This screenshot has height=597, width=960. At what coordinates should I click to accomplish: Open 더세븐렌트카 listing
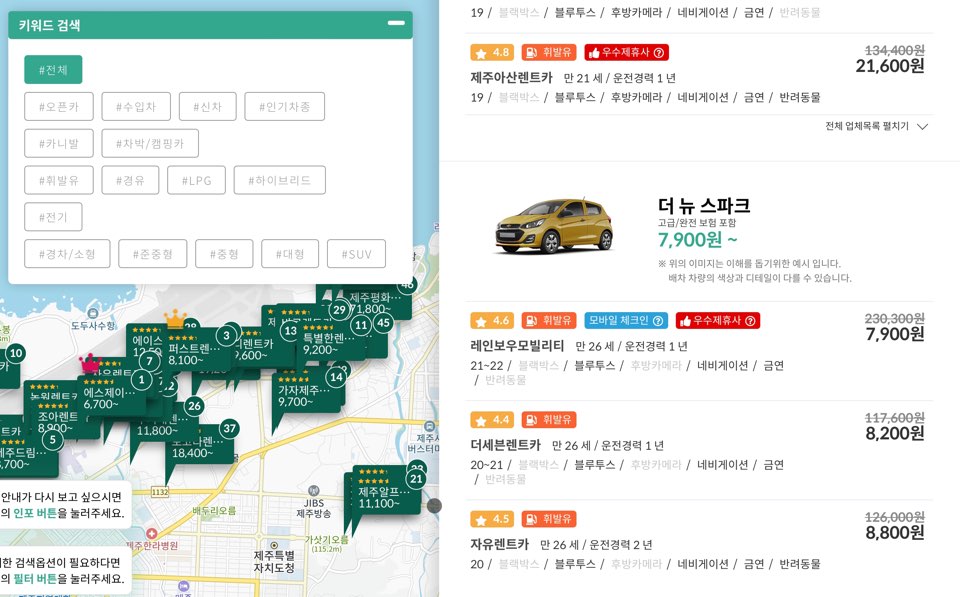click(x=506, y=445)
